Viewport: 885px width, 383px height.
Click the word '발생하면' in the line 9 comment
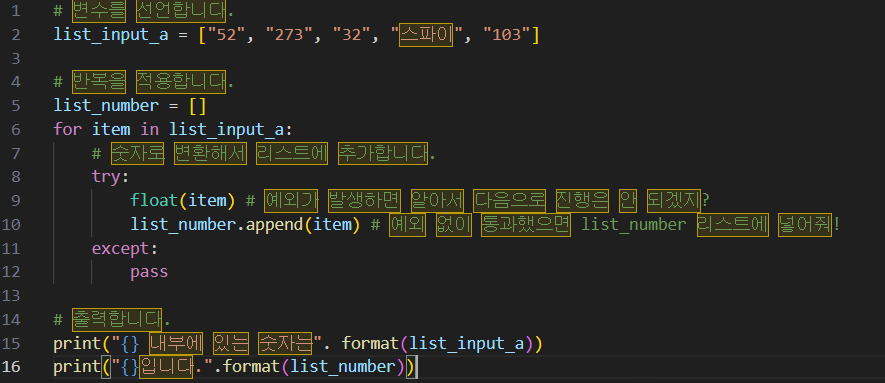click(365, 200)
